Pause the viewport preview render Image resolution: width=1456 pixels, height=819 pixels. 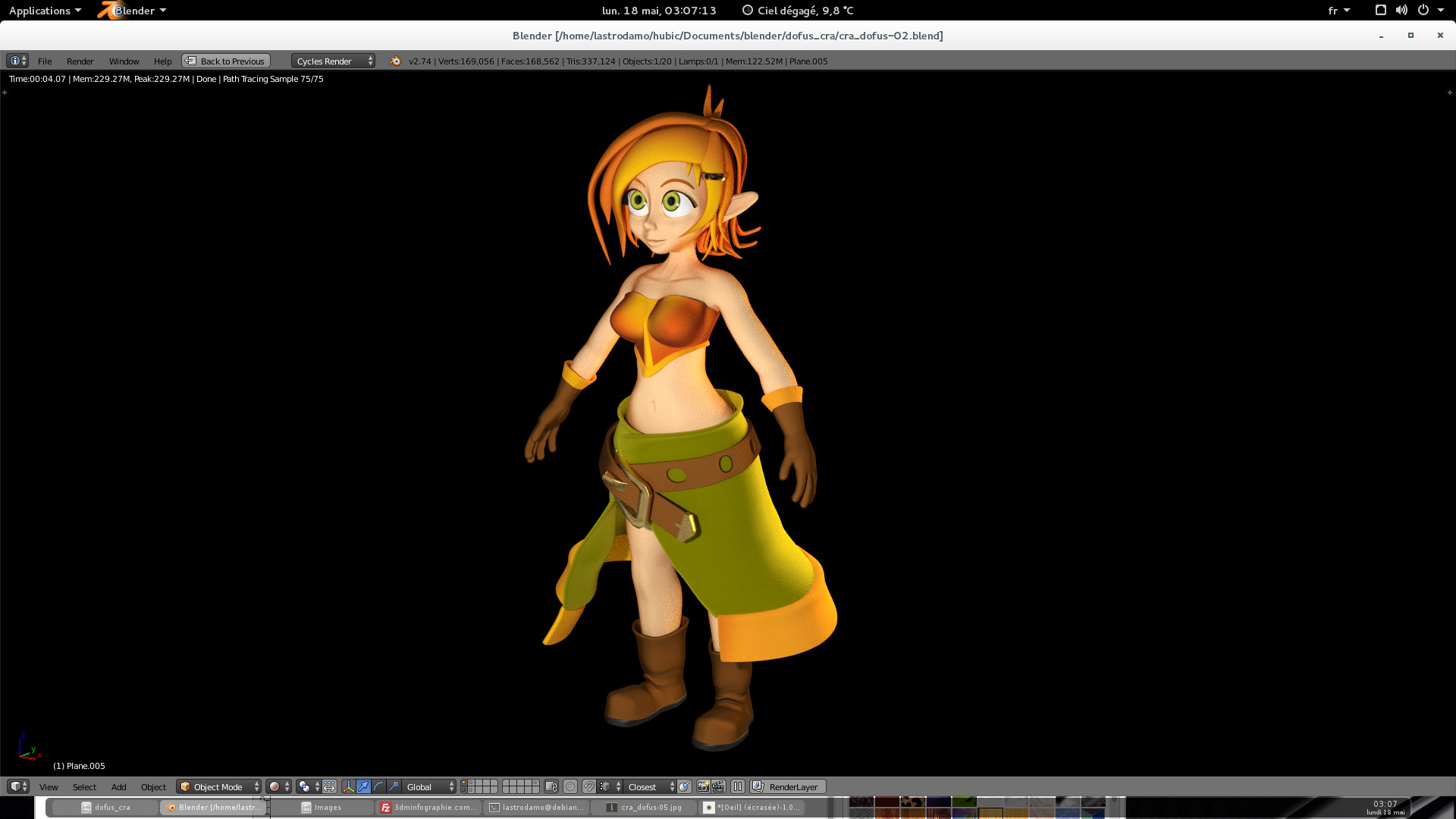click(738, 787)
